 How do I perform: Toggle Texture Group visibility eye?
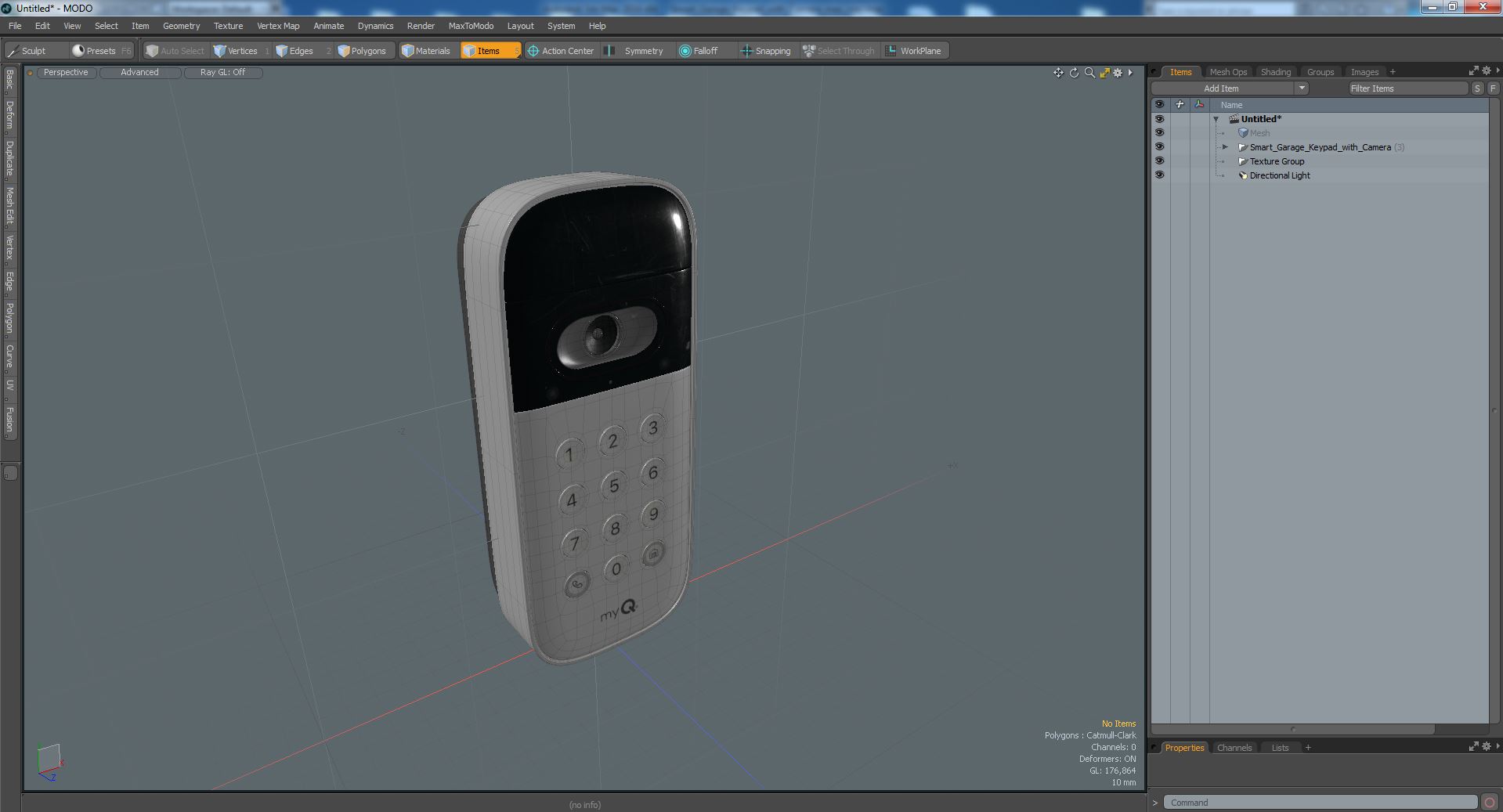pyautogui.click(x=1159, y=161)
